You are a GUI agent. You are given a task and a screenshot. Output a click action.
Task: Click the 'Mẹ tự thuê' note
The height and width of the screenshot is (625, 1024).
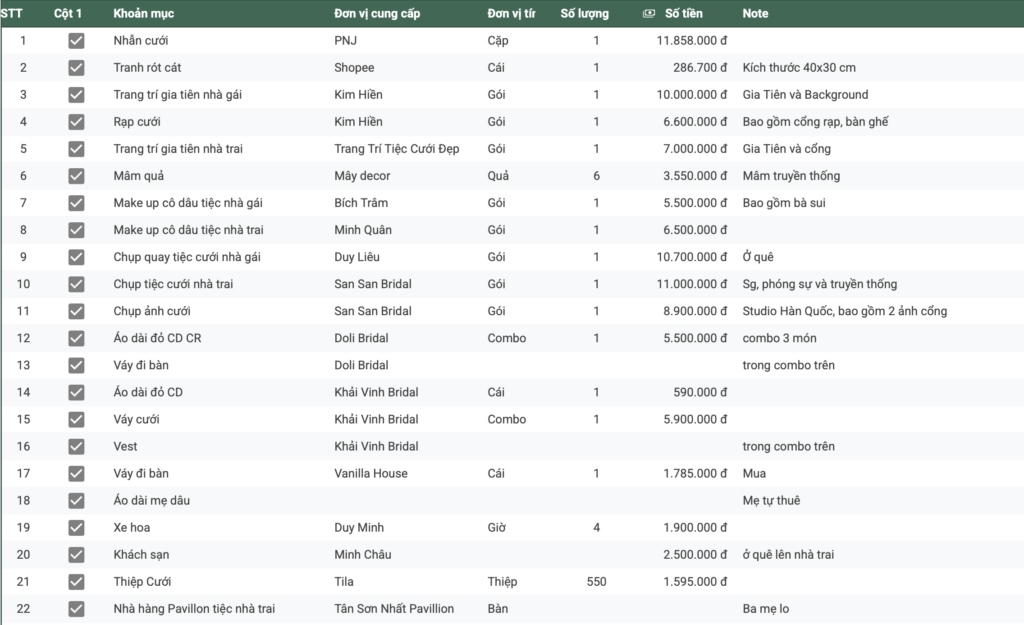point(771,500)
